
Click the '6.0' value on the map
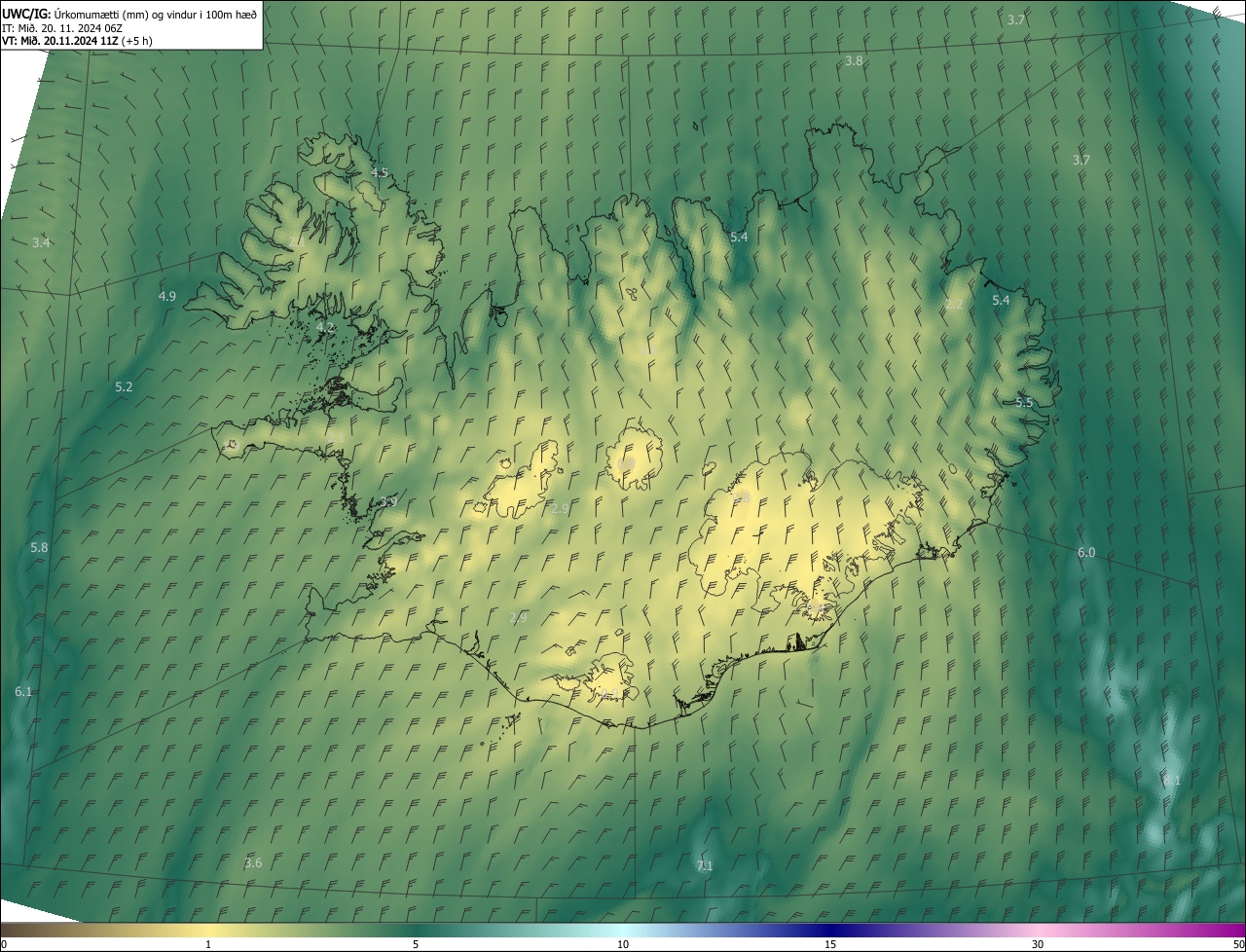pos(1086,552)
